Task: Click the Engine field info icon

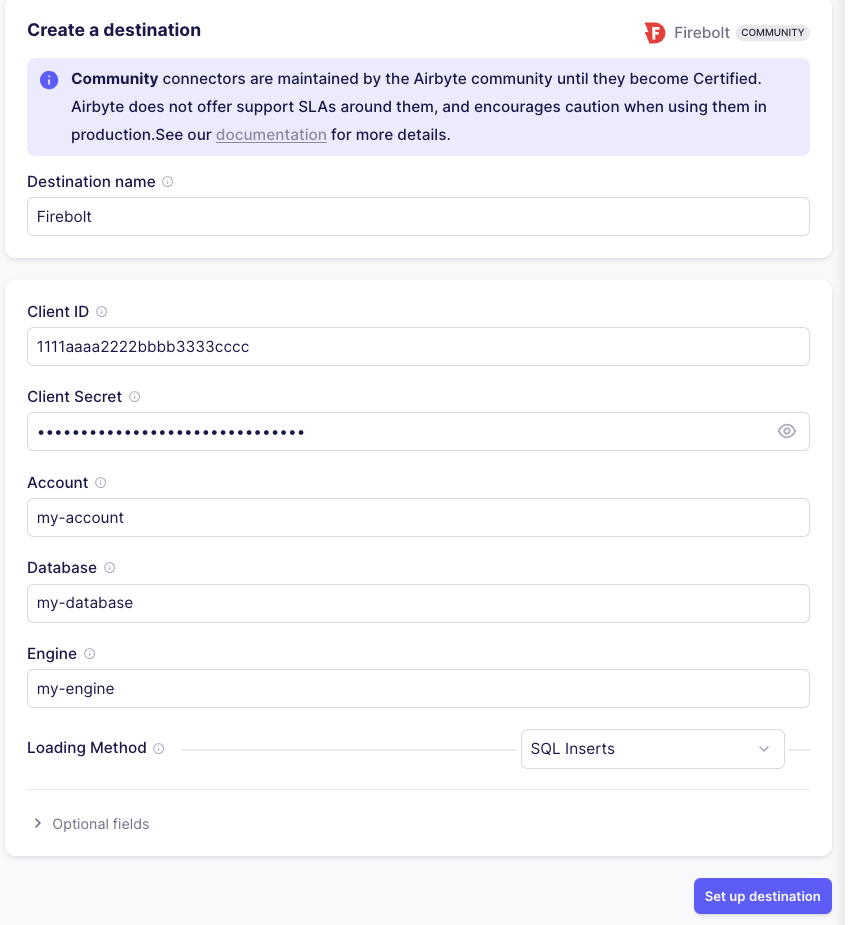Action: coord(89,653)
